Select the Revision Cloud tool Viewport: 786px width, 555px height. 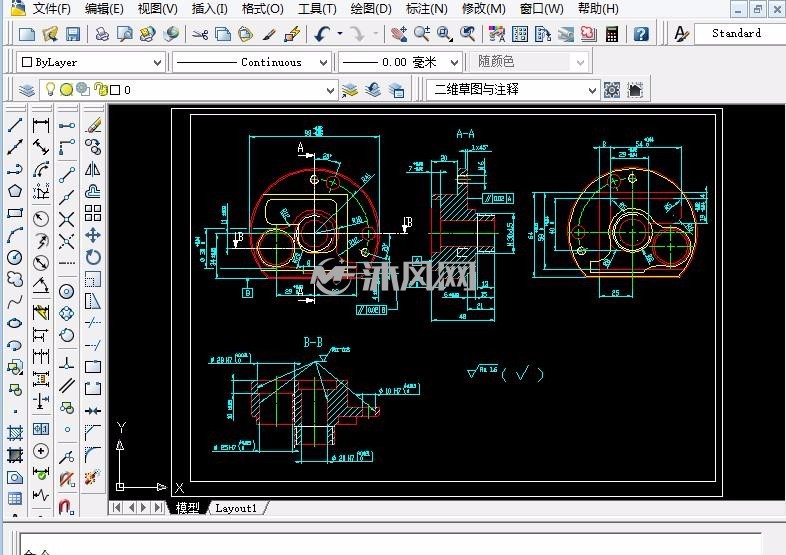15,279
